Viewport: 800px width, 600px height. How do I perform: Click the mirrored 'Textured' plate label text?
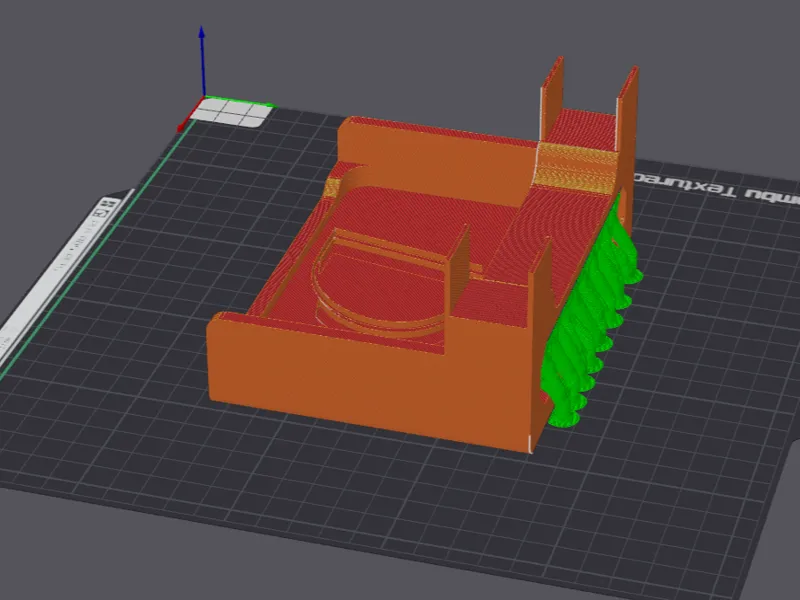686,187
